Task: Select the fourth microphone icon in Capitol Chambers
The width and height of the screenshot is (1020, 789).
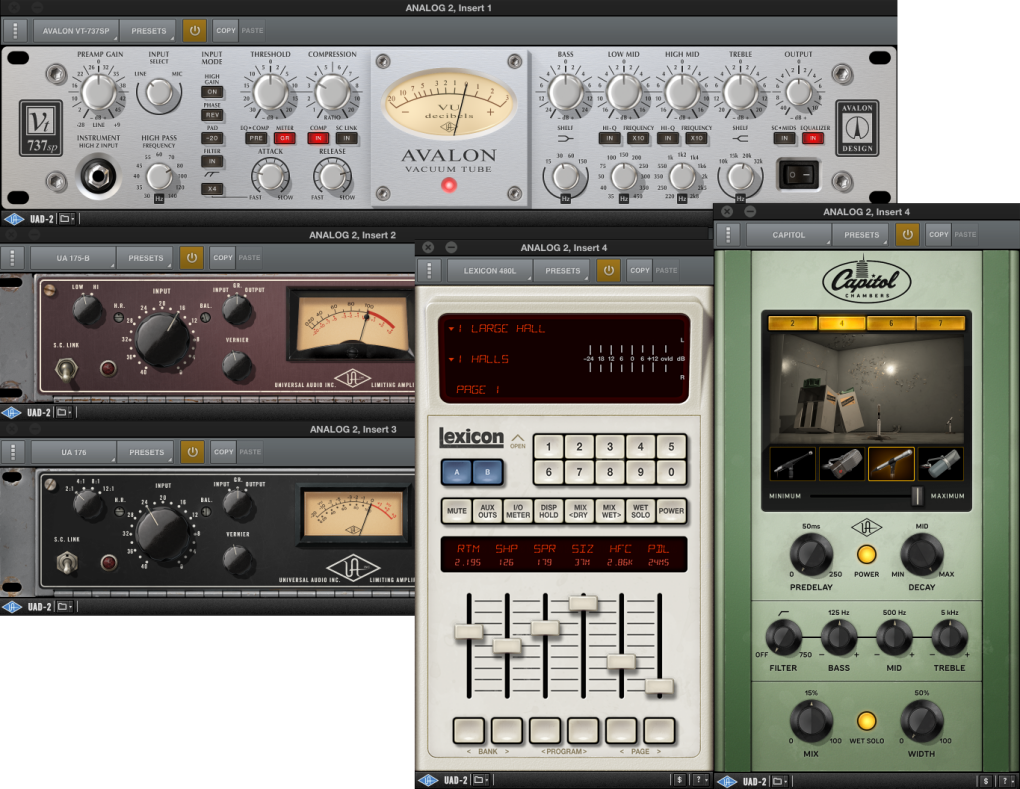Action: tap(941, 464)
